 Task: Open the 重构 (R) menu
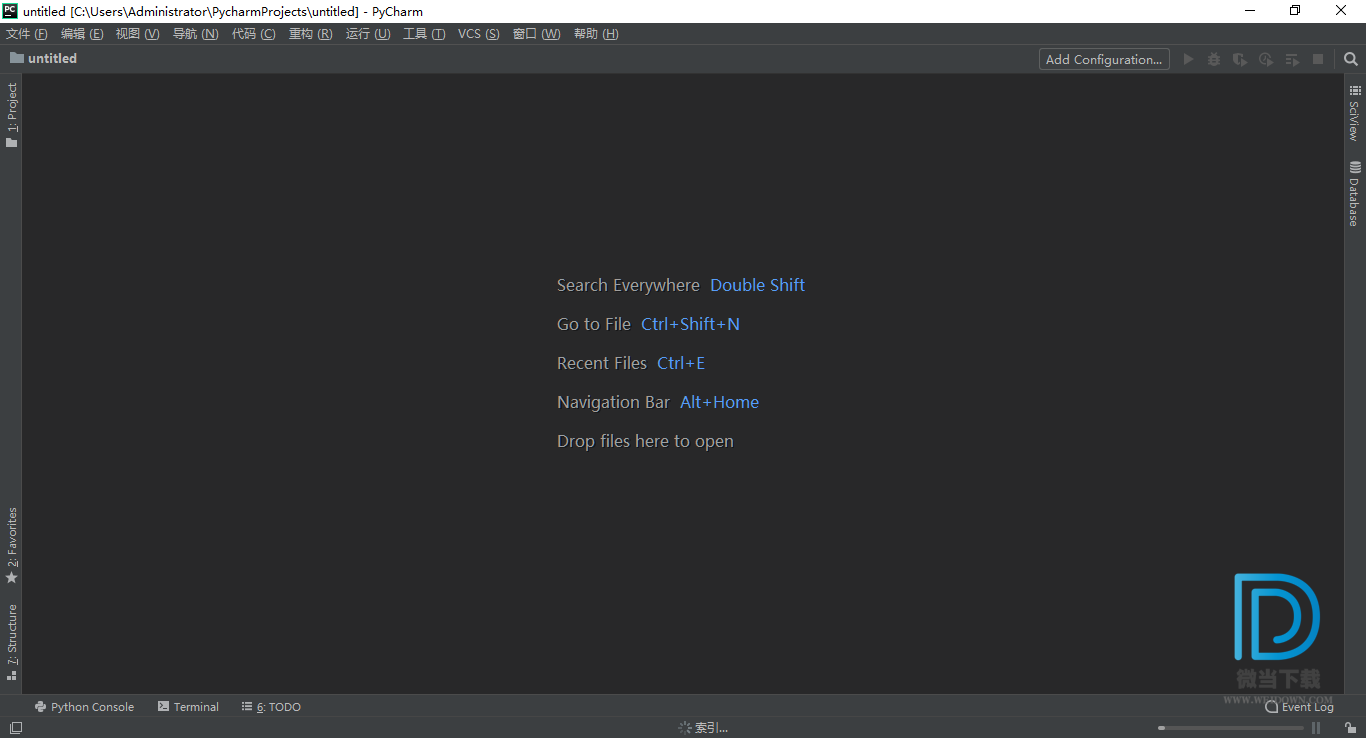[310, 34]
